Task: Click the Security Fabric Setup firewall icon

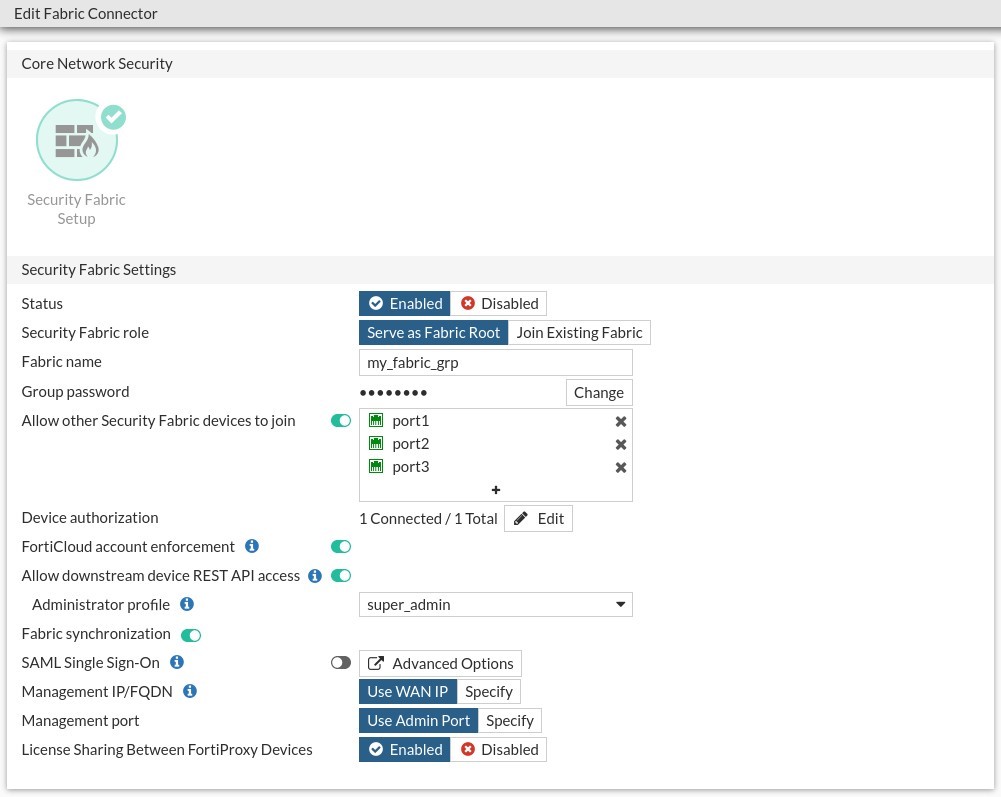Action: click(76, 139)
